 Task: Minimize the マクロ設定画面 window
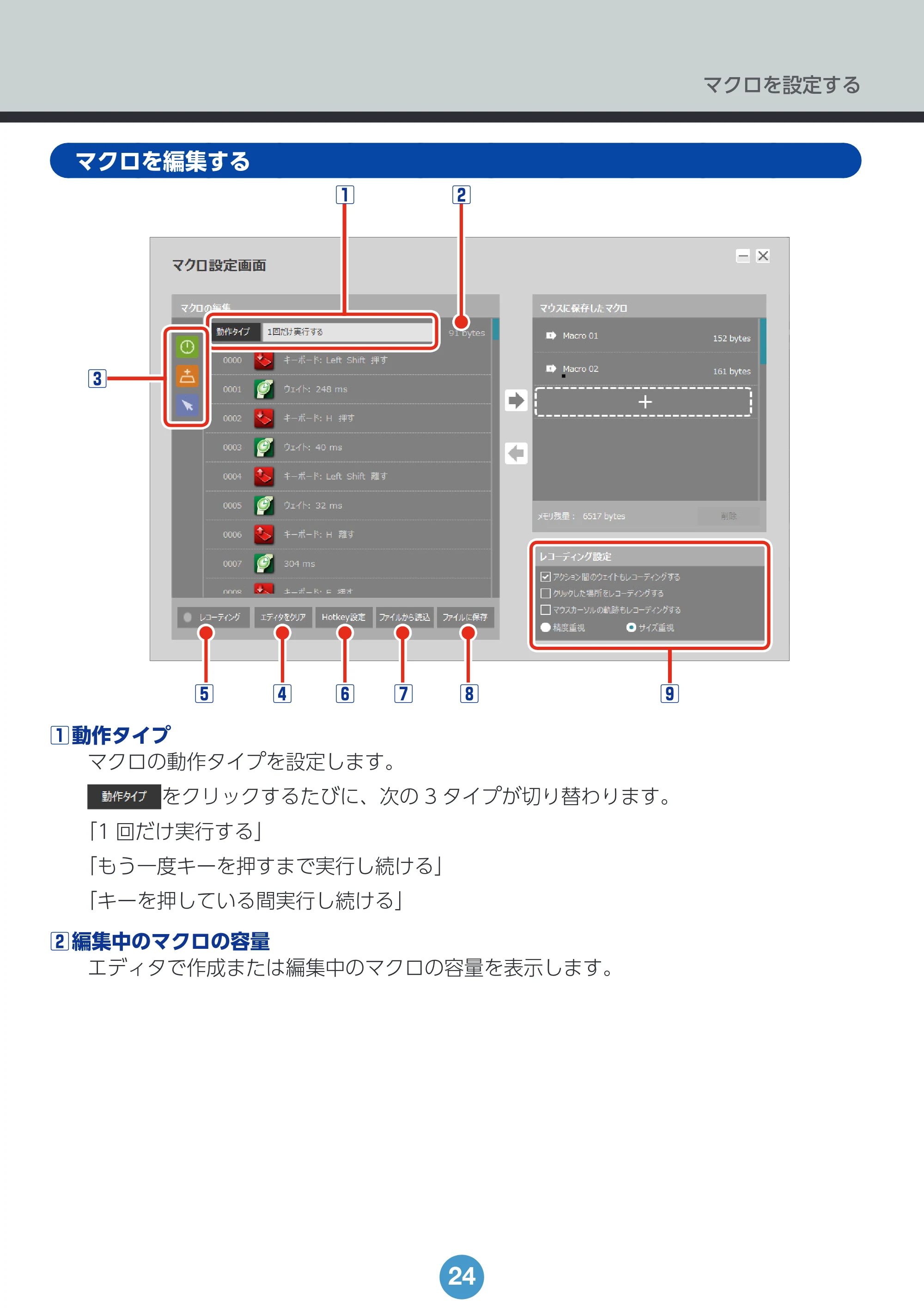point(742,256)
